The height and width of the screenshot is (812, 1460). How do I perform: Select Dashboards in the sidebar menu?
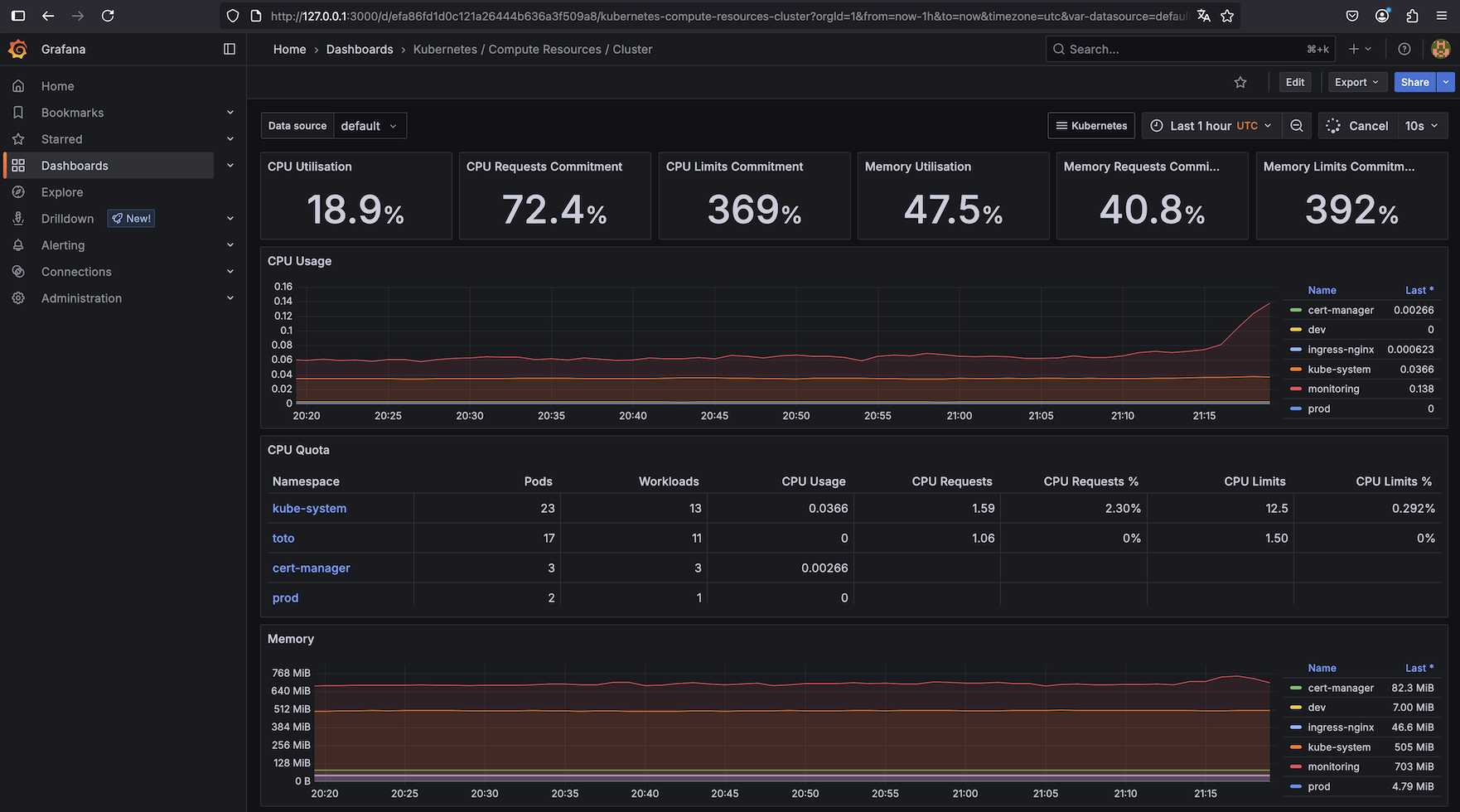[75, 166]
